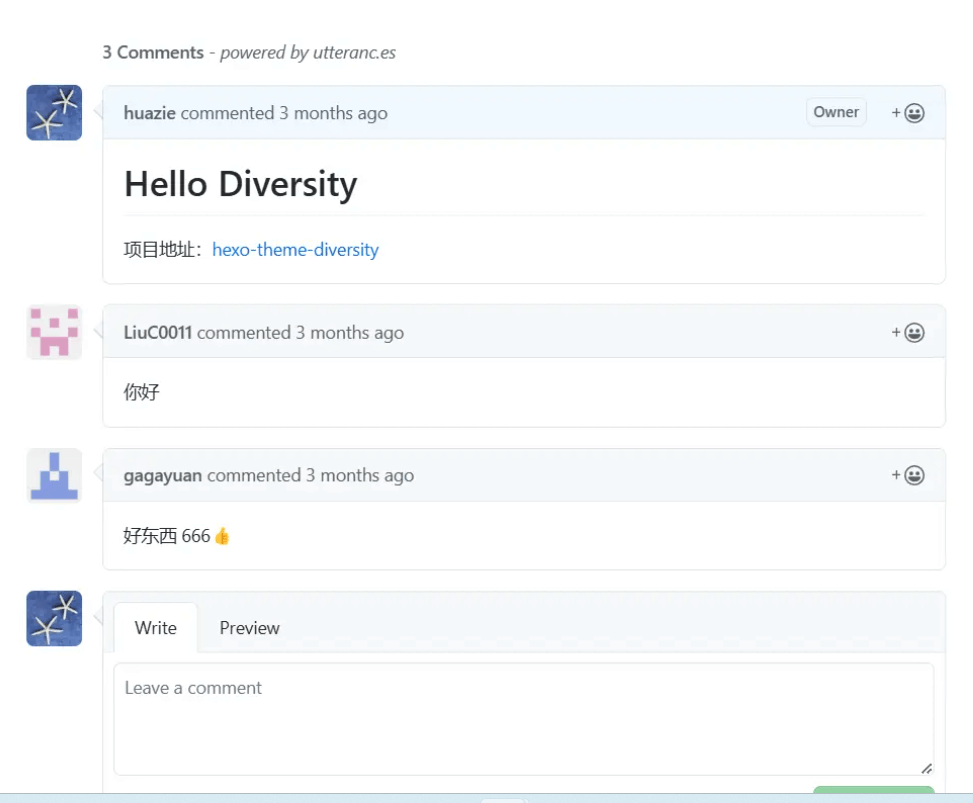This screenshot has width=973, height=803.
Task: Open LiuC0011's pink pixel avatar
Action: click(x=54, y=333)
